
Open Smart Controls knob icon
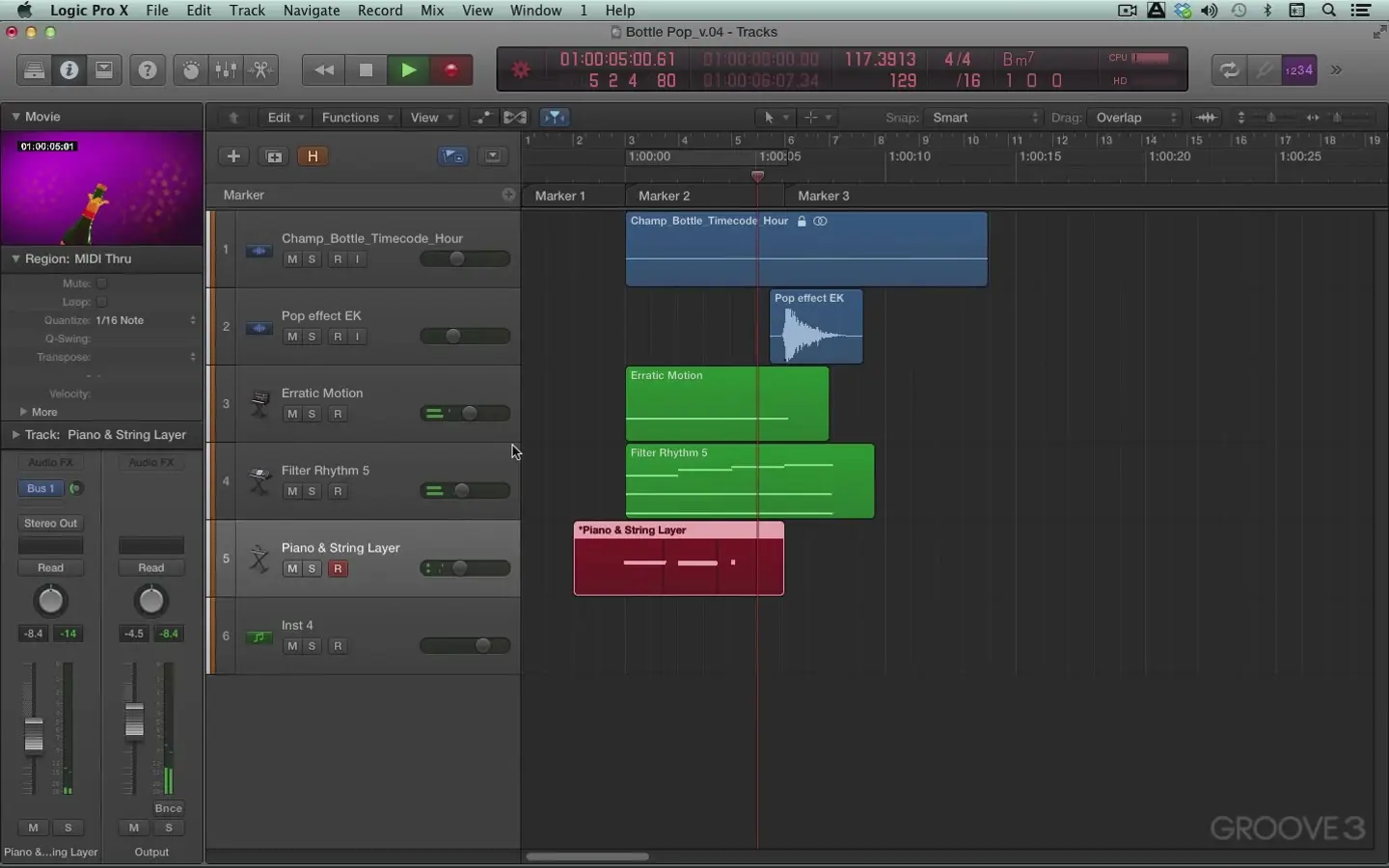pos(191,70)
